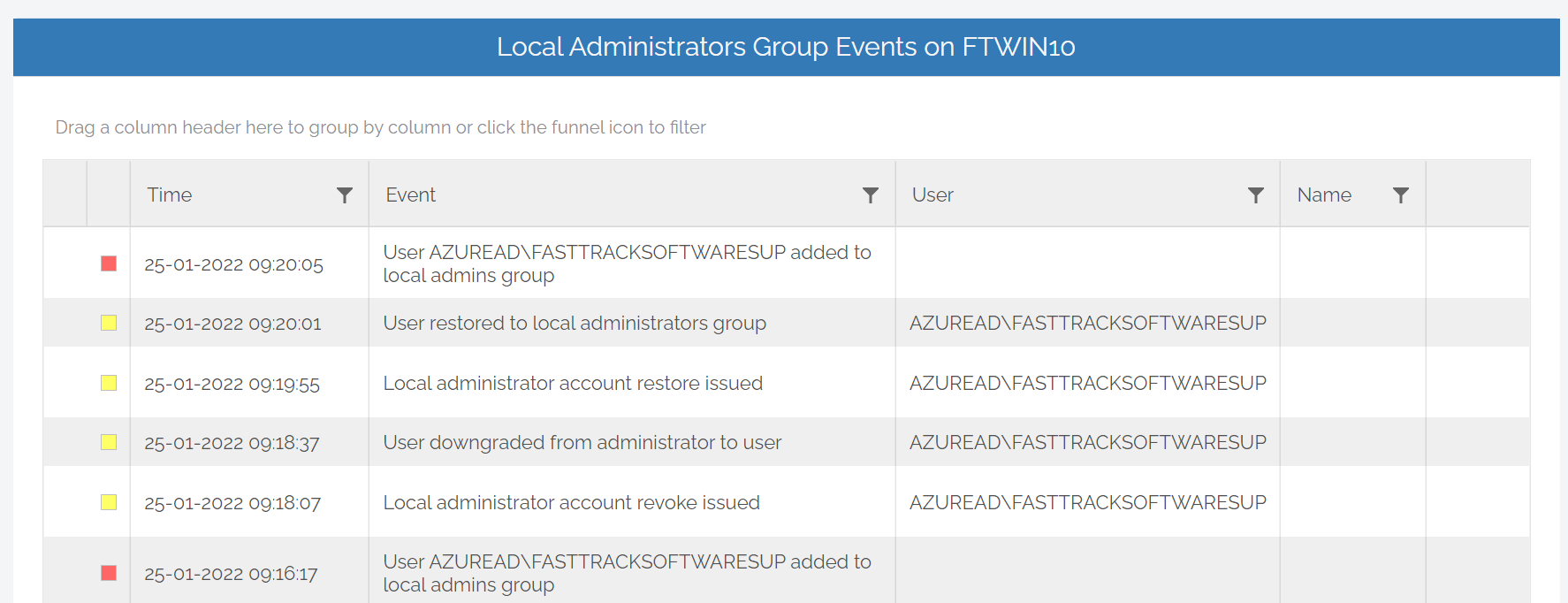Screen dimensions: 1568x603
Task: Select 'User downgraded from administrator to user' event
Action: tap(582, 442)
